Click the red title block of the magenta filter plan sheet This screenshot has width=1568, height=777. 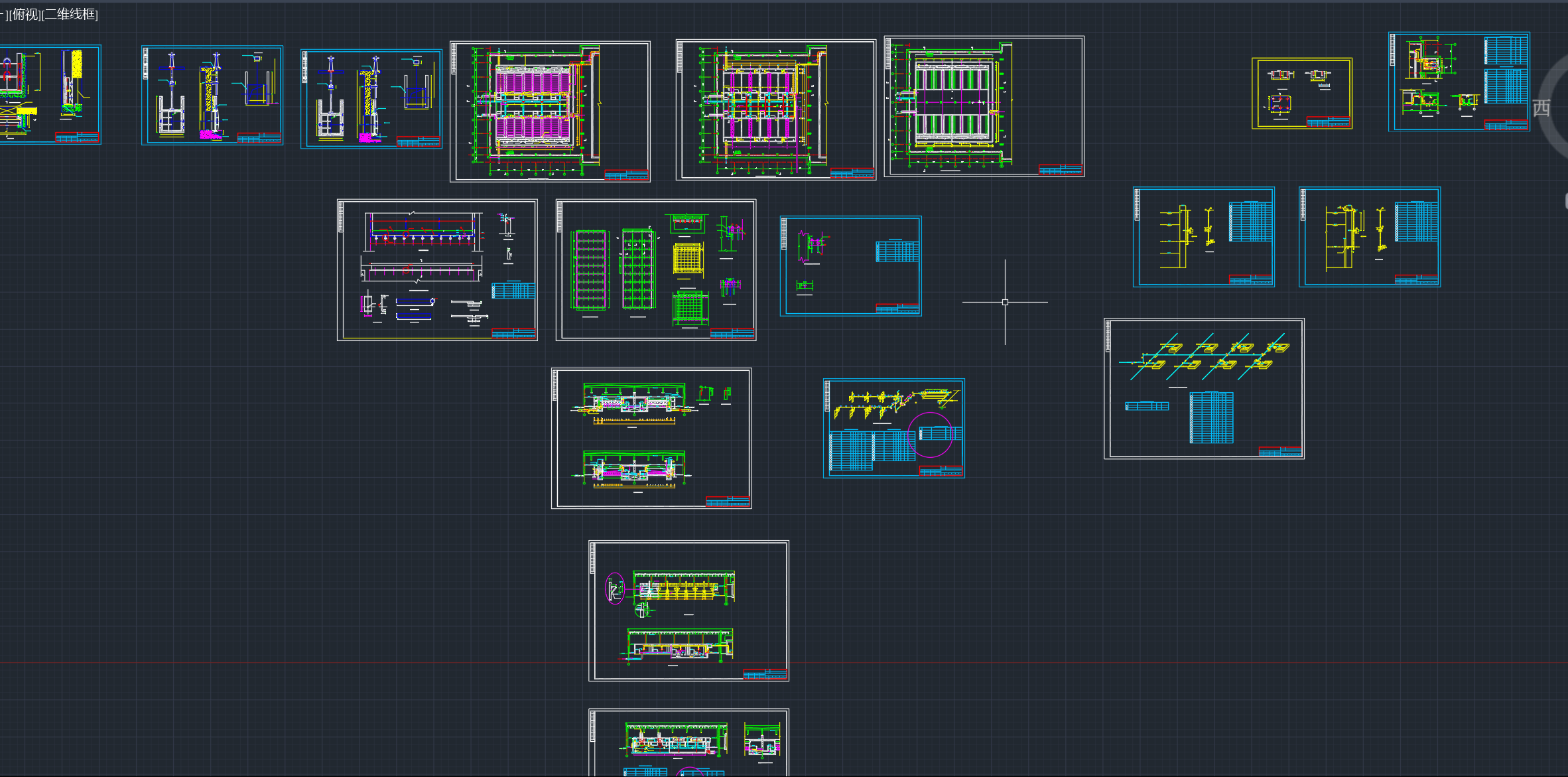tap(626, 175)
